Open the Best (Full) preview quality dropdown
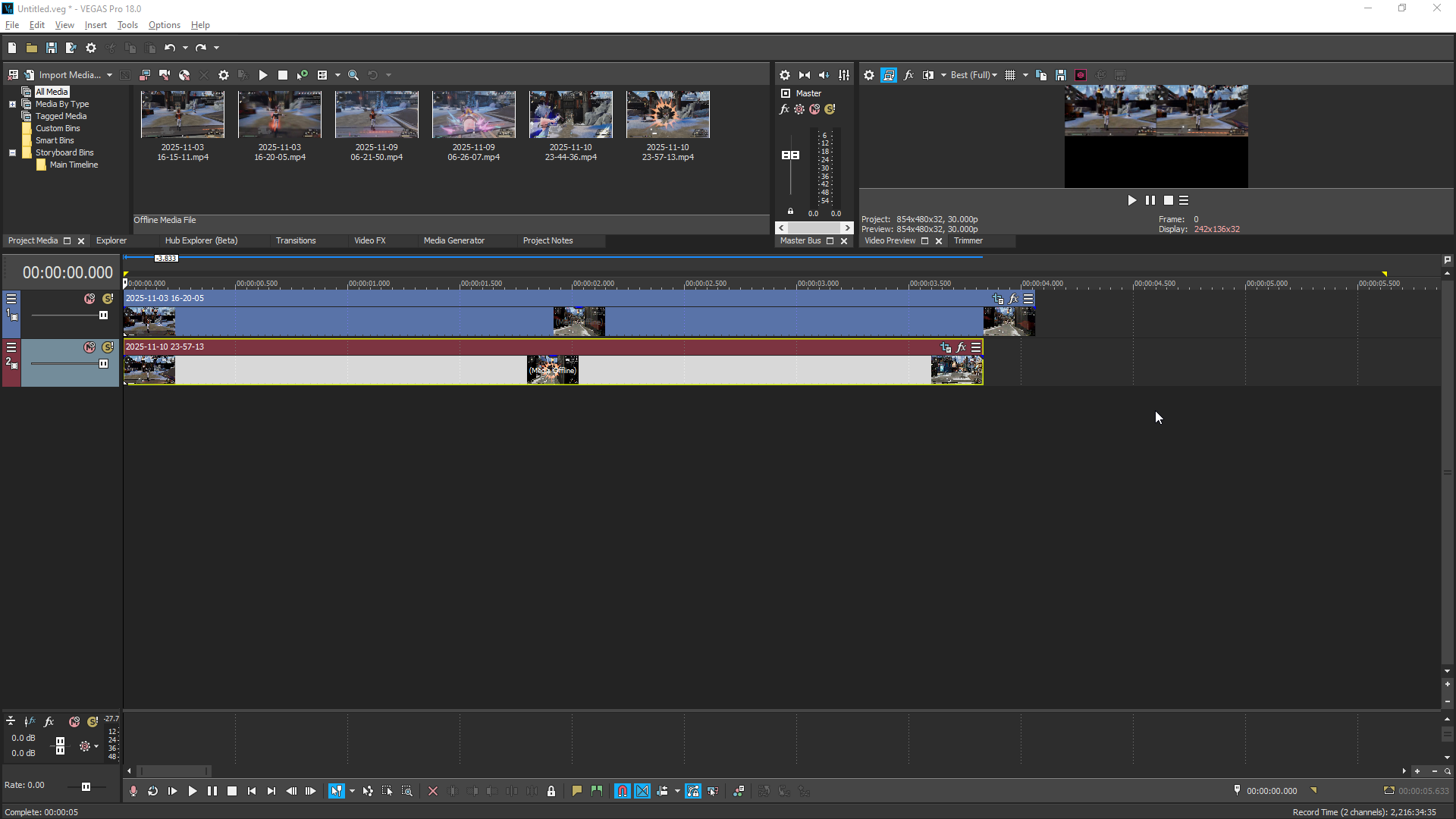Screen dimensions: 1456x819 click(x=974, y=75)
